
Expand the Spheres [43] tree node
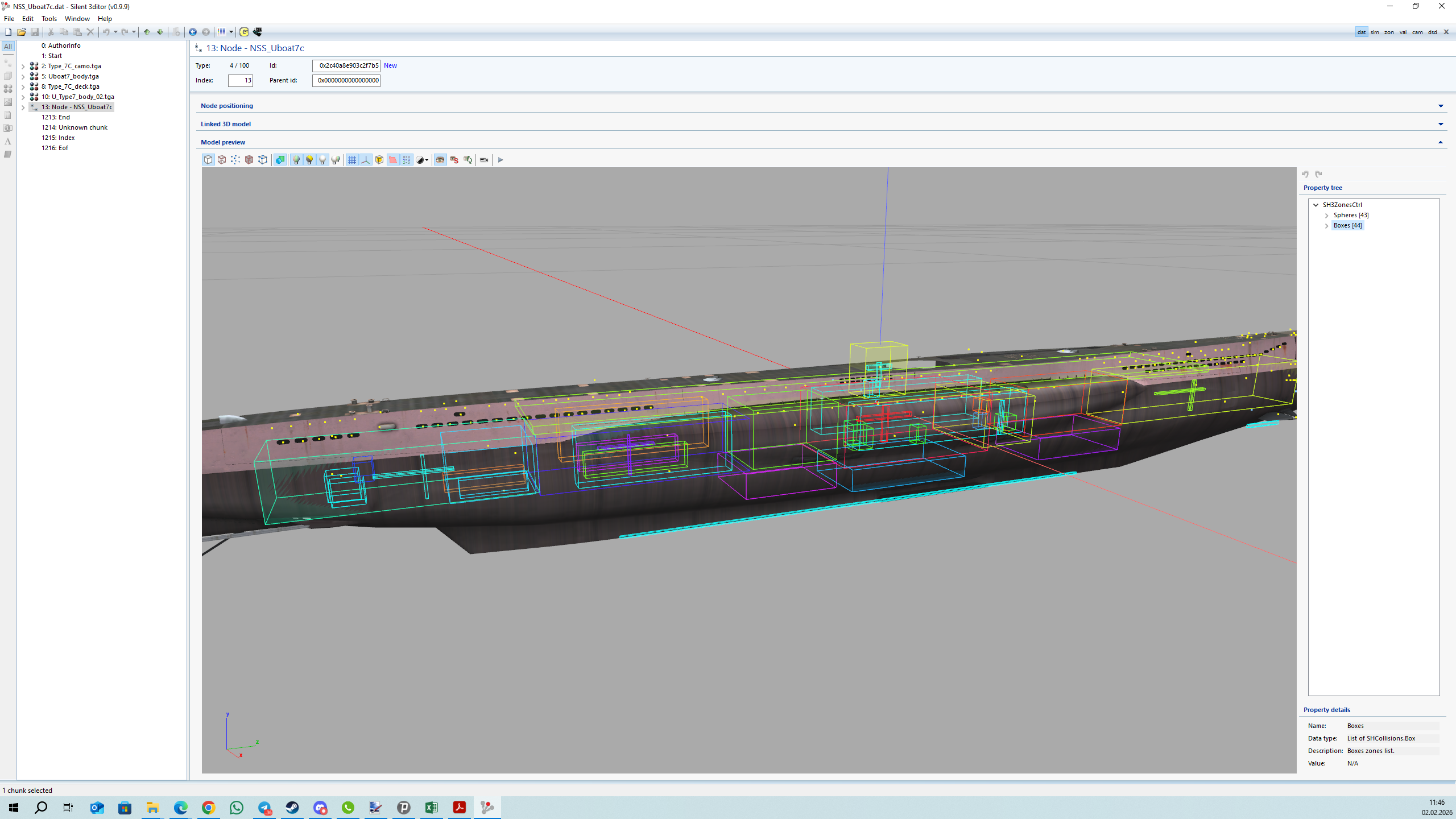[x=1327, y=216]
